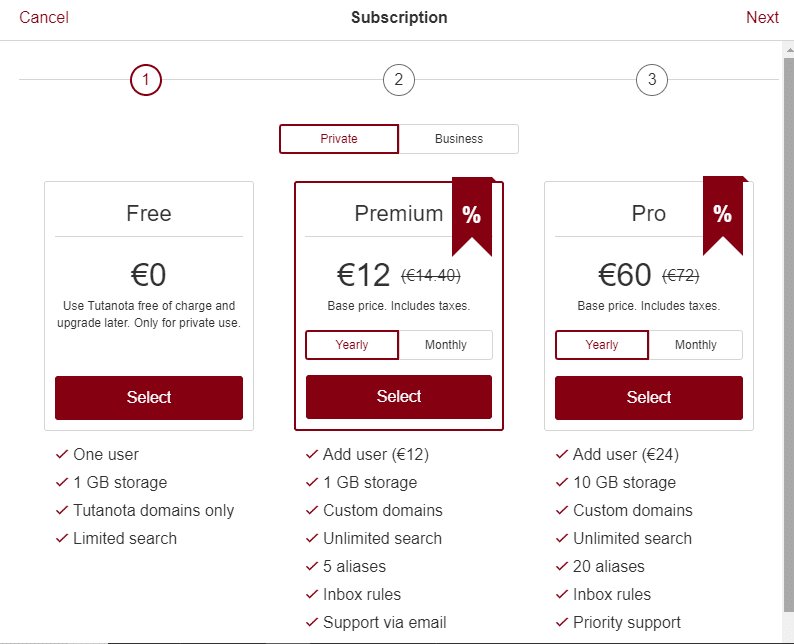Go to wizard step 1 circle
Image resolution: width=794 pixels, height=644 pixels.
[x=146, y=80]
